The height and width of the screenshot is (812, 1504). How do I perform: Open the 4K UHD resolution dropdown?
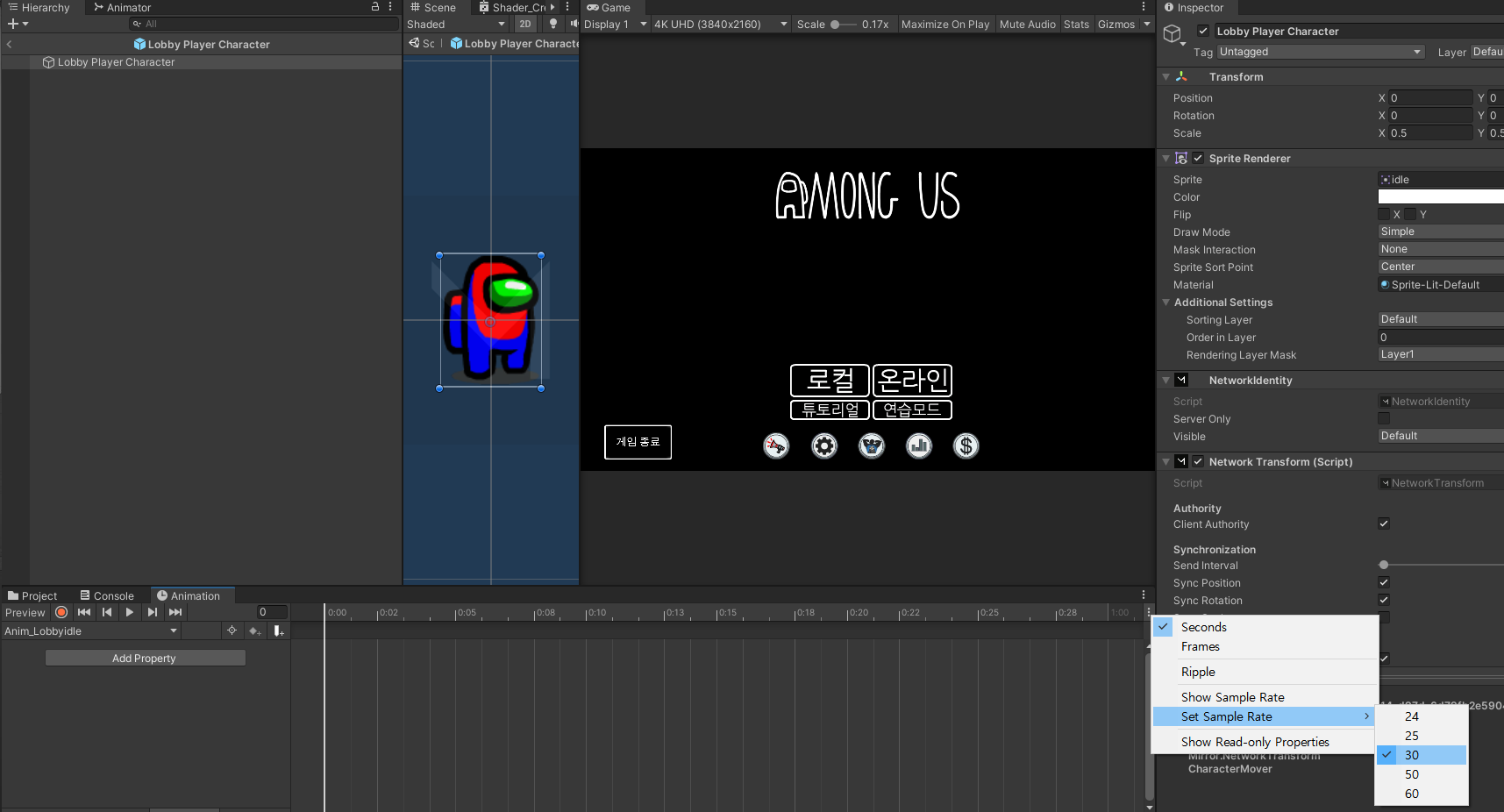(x=720, y=25)
